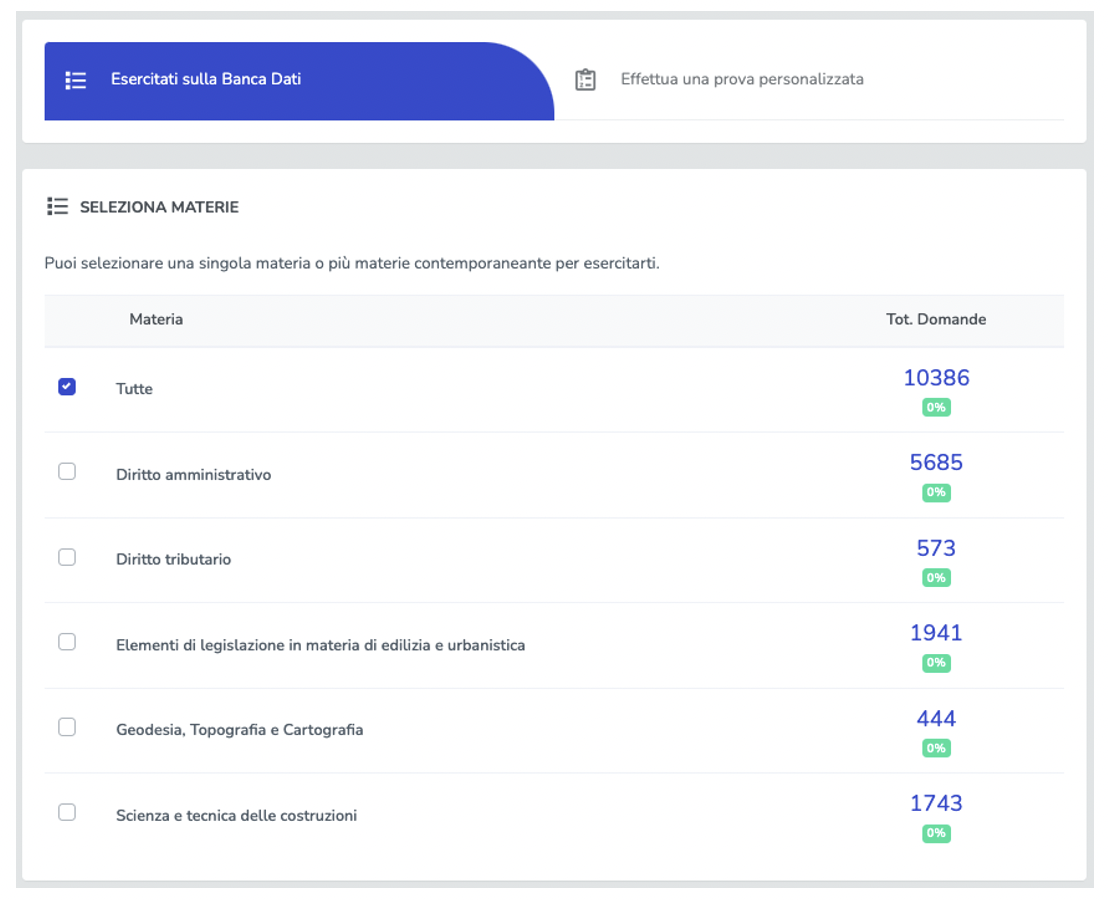
Task: Open Effettua una prova personalizzata tab
Action: click(x=741, y=79)
